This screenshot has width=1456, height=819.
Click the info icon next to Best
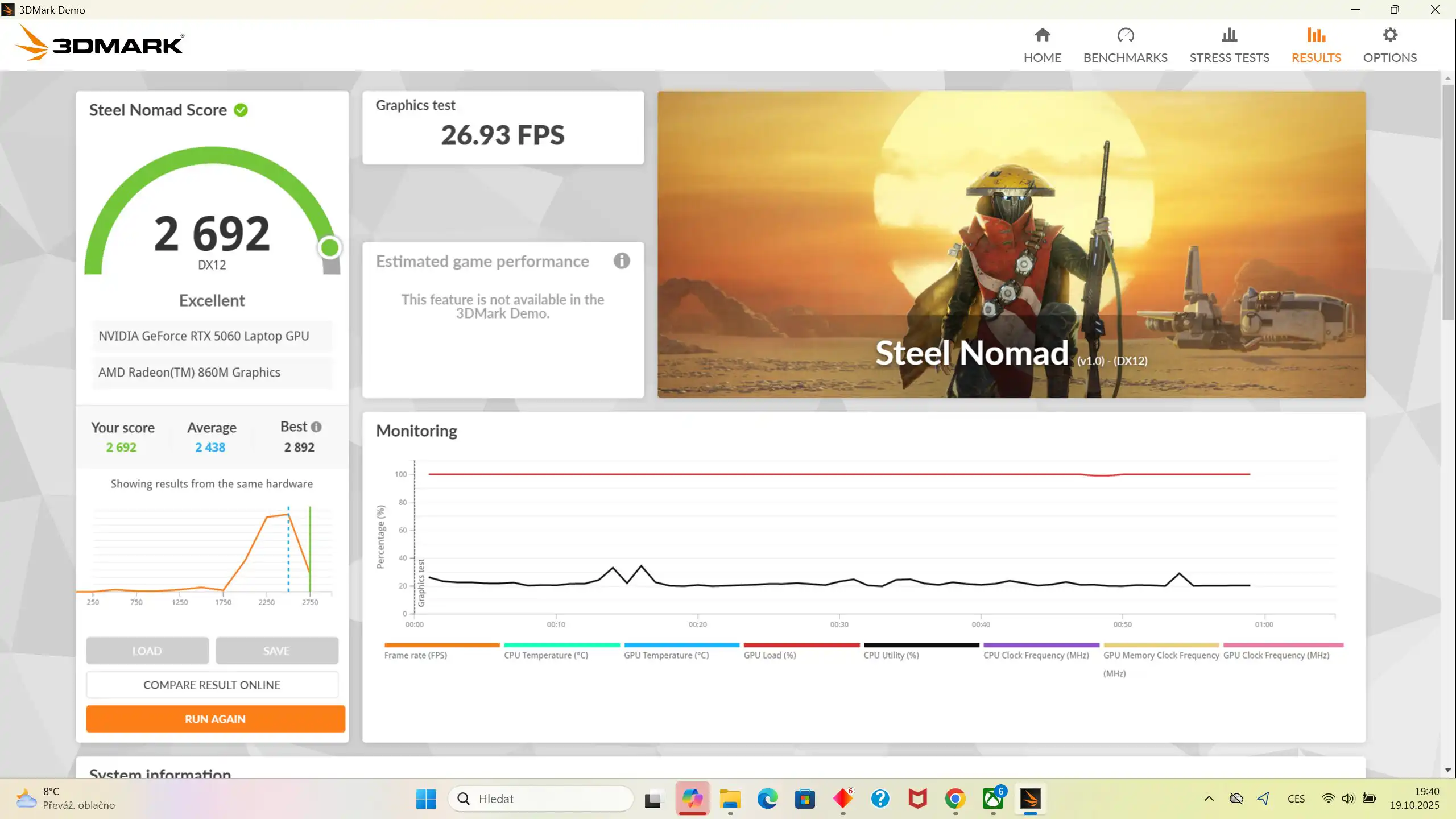click(x=316, y=427)
